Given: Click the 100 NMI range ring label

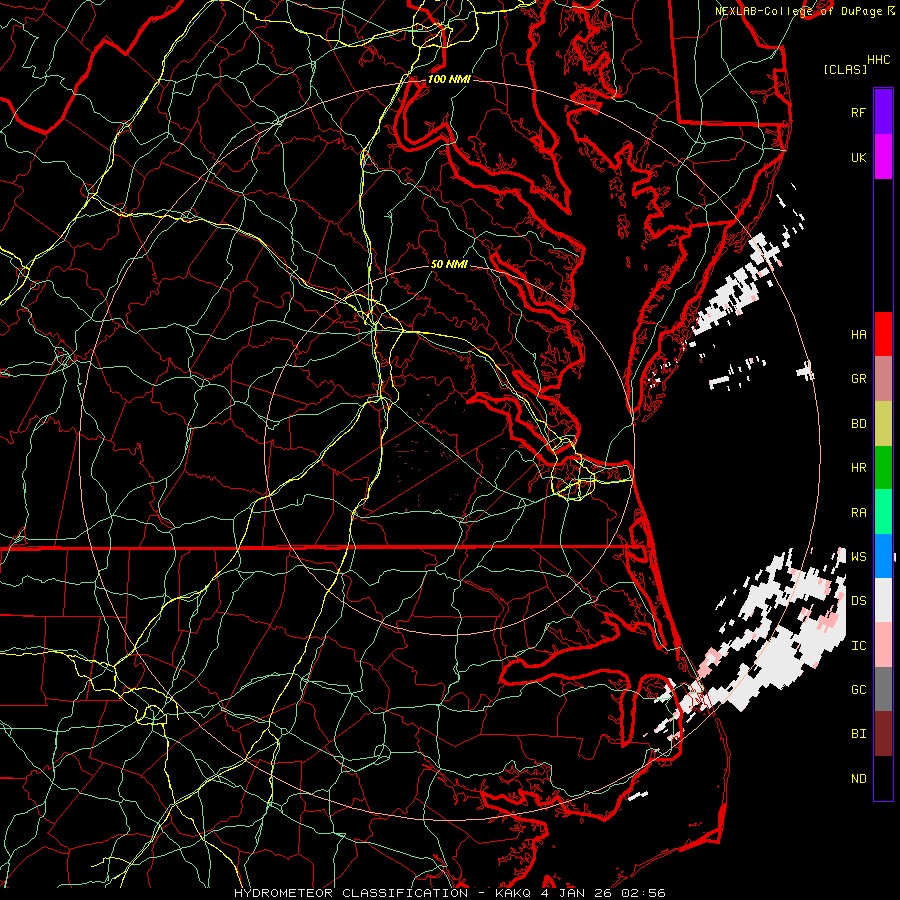Looking at the screenshot, I should click(449, 79).
